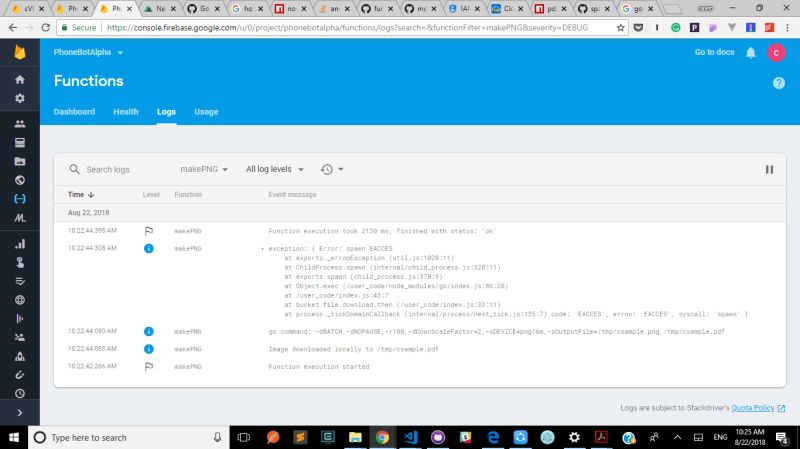This screenshot has height=449, width=800.
Task: Open ML Kit icon in sidebar
Action: pyautogui.click(x=20, y=218)
